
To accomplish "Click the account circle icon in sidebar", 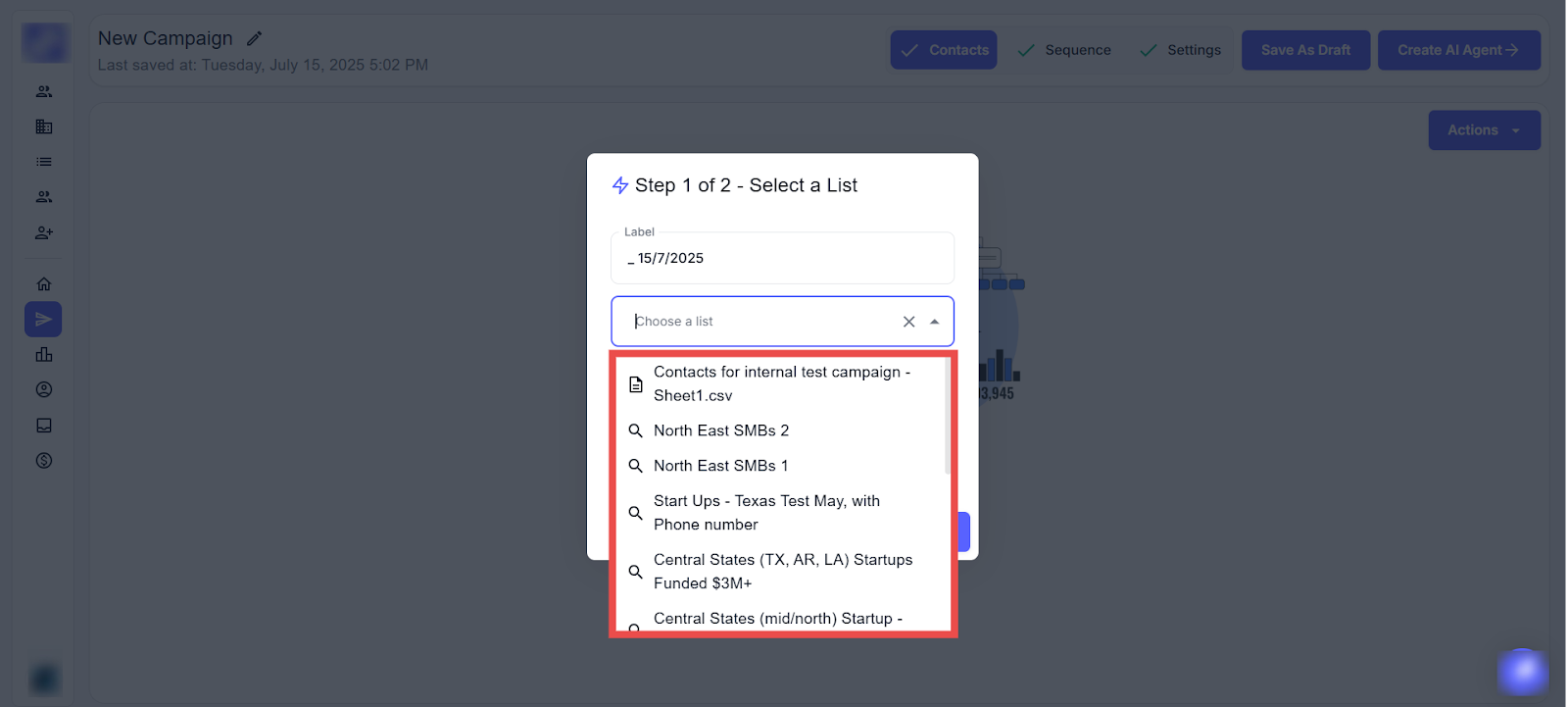I will pos(44,390).
